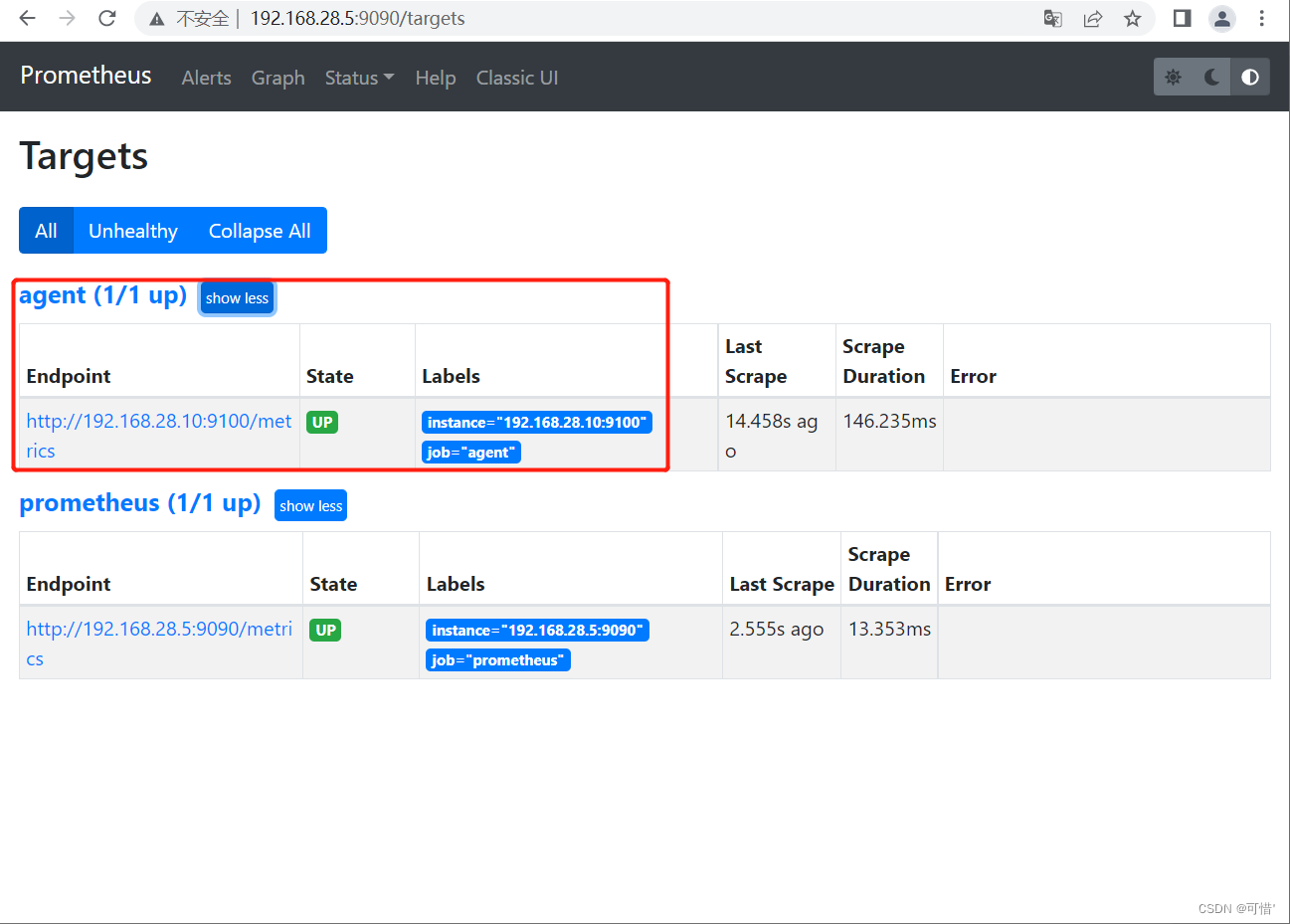Switch to light theme sun icon
1290x924 pixels.
[x=1173, y=77]
